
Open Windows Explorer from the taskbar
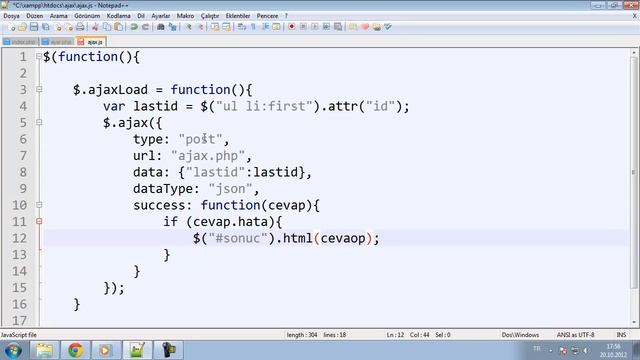pos(44,350)
